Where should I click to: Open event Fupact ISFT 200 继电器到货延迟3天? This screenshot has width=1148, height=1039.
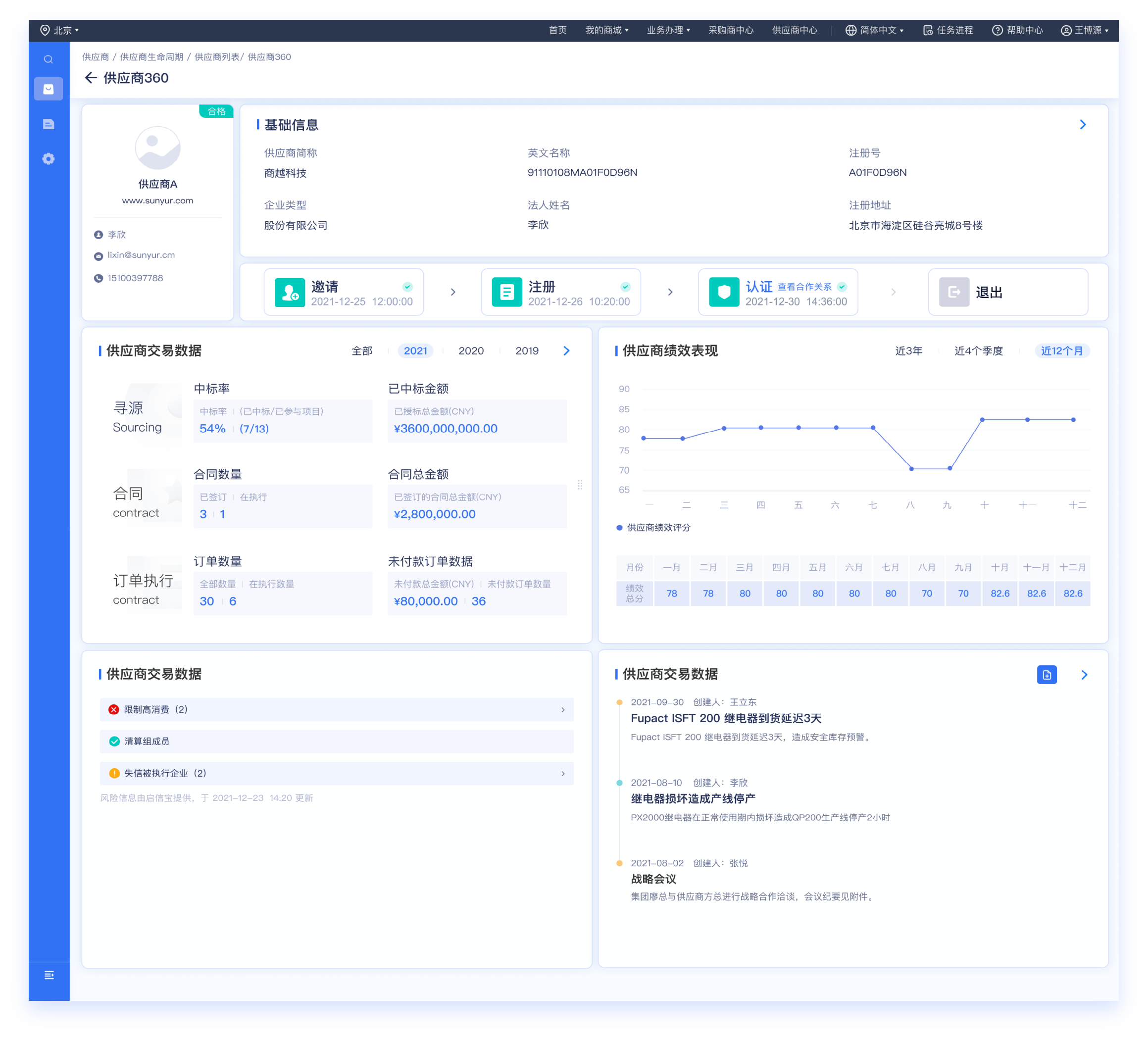pyautogui.click(x=726, y=718)
